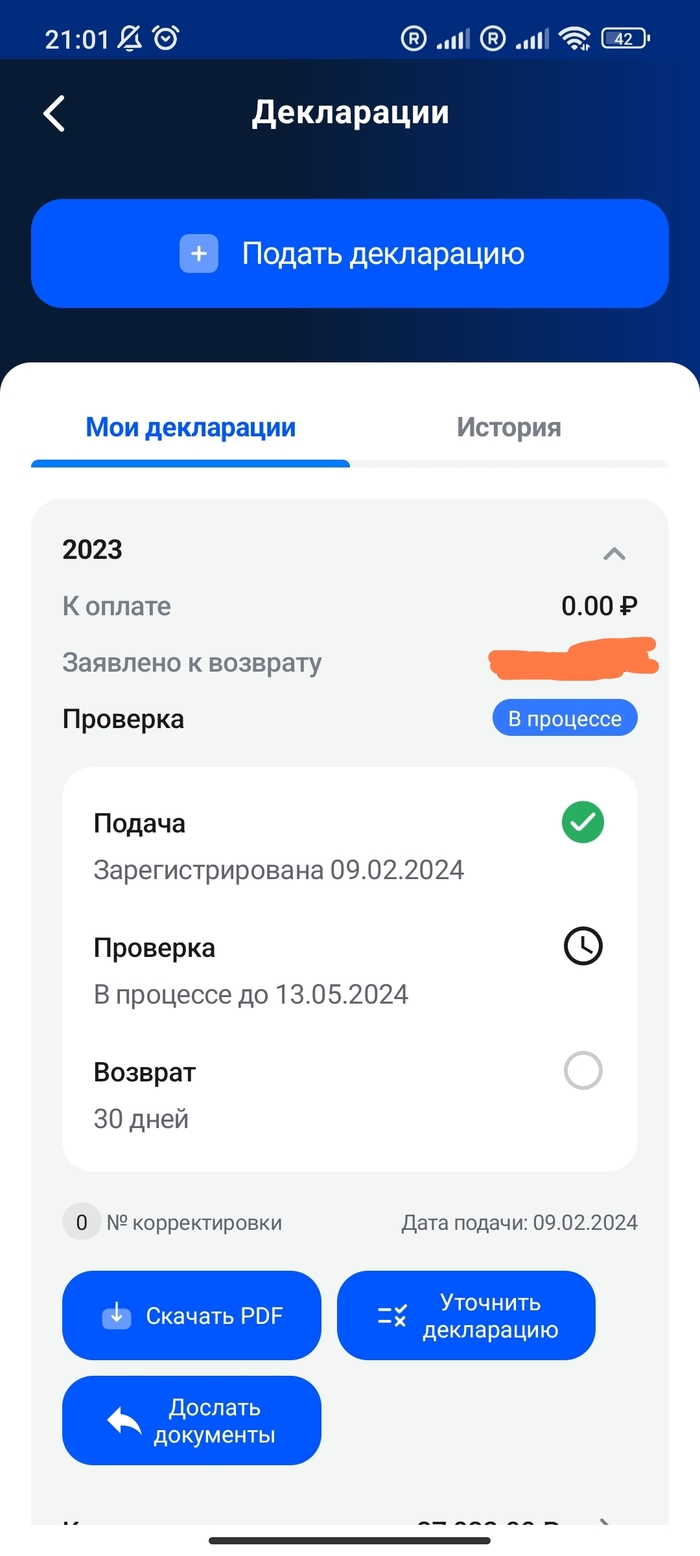Tap the clock icon next to Проверка
Image resolution: width=700 pixels, height=1556 pixels.
(583, 946)
